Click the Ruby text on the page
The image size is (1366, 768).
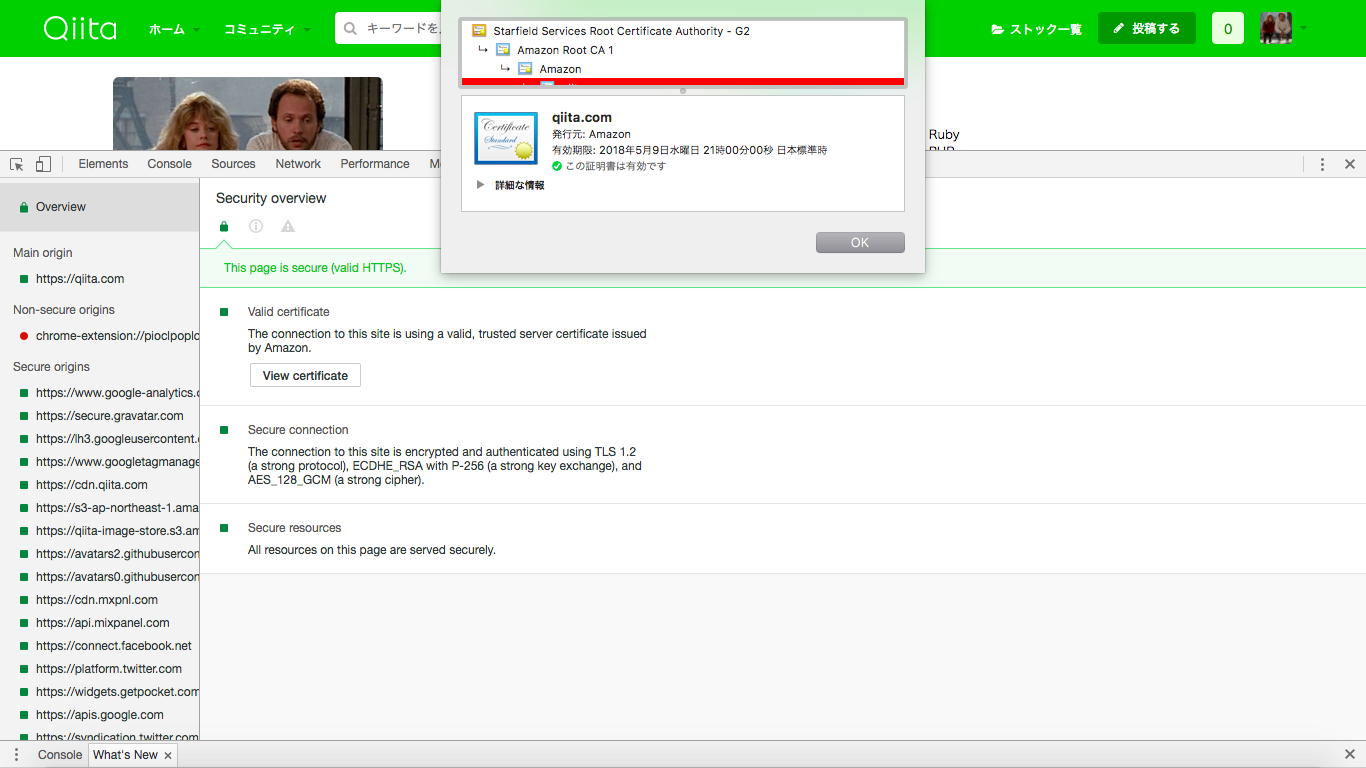944,135
